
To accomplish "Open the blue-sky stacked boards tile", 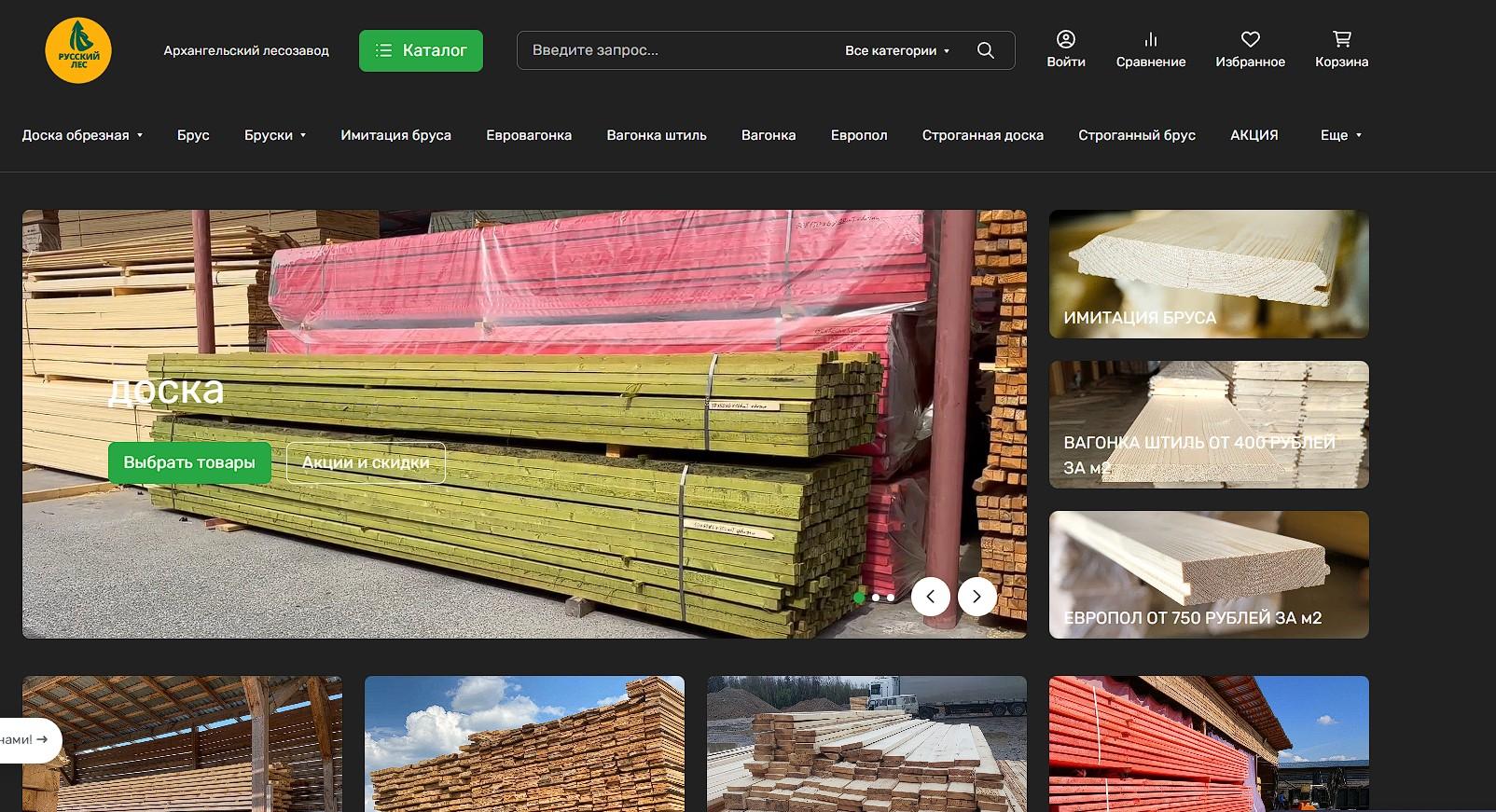I will tap(524, 744).
